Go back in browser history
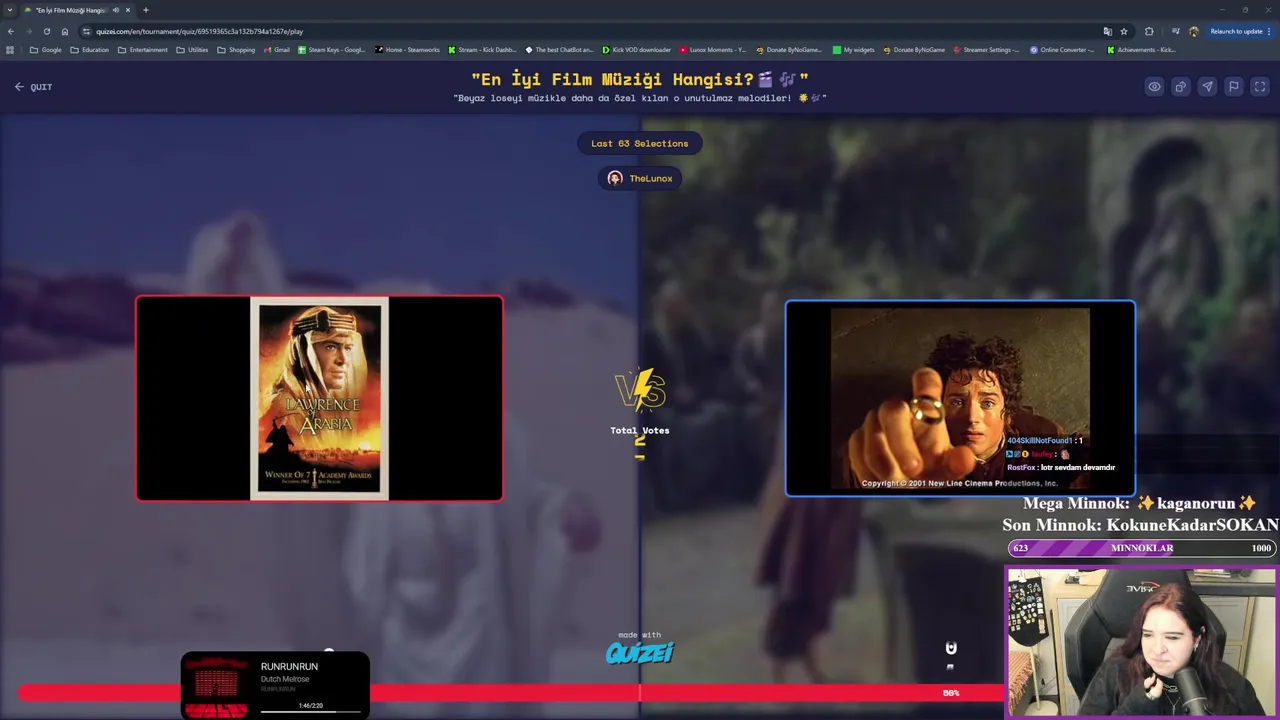Screen dimensions: 1280x720 pos(11,31)
